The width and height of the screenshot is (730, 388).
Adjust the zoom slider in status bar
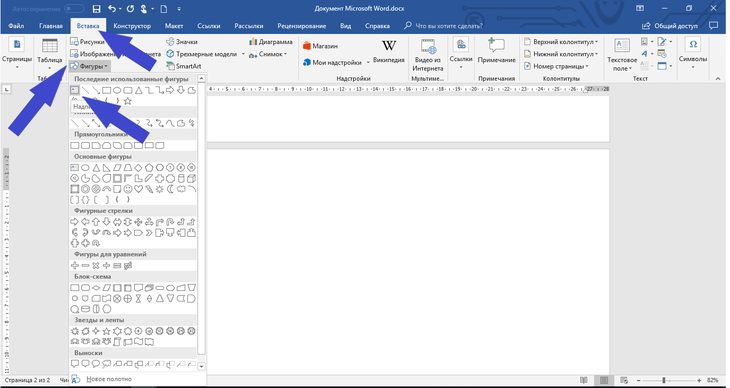(x=664, y=381)
